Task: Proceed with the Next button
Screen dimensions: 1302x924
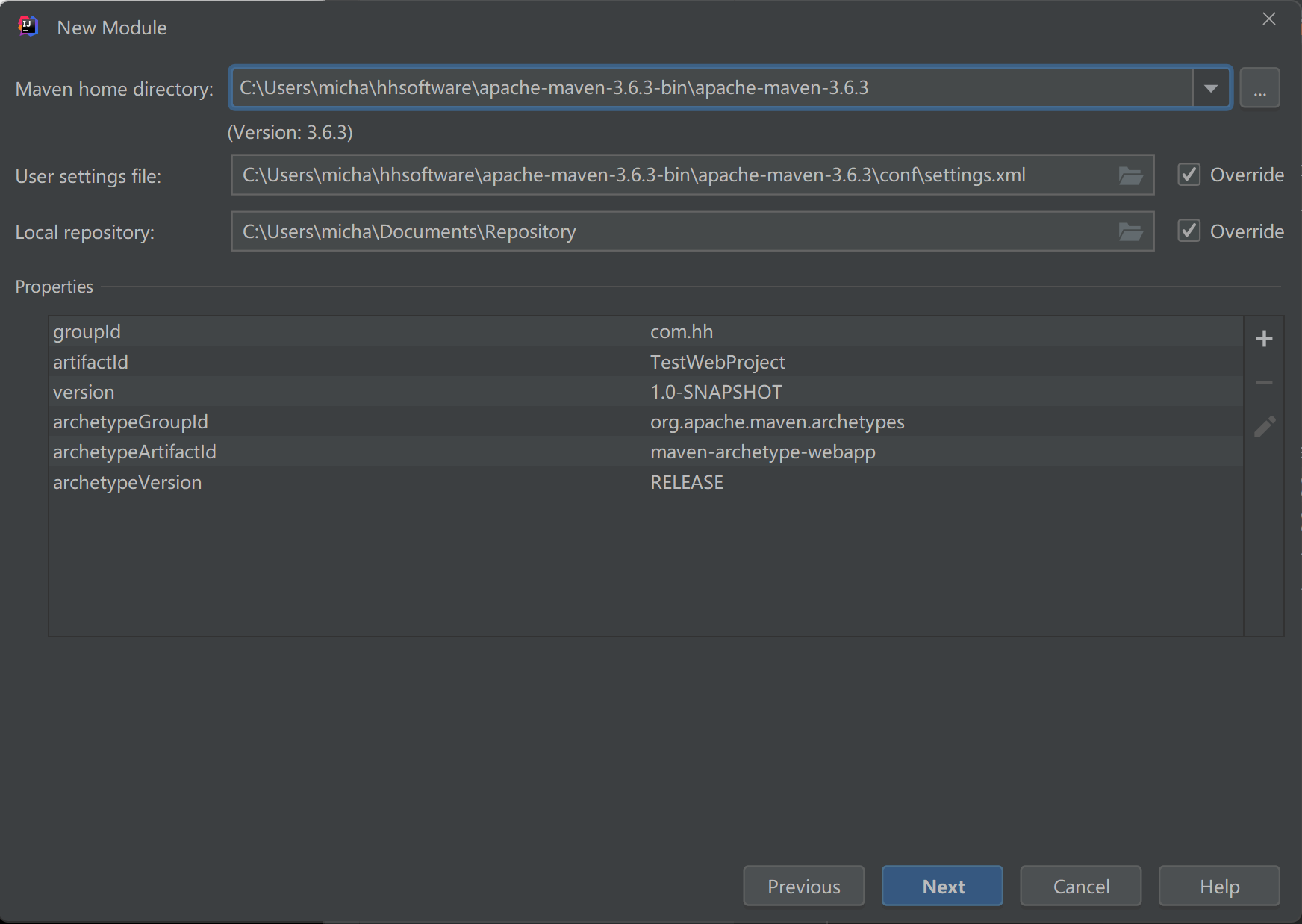Action: tap(942, 886)
